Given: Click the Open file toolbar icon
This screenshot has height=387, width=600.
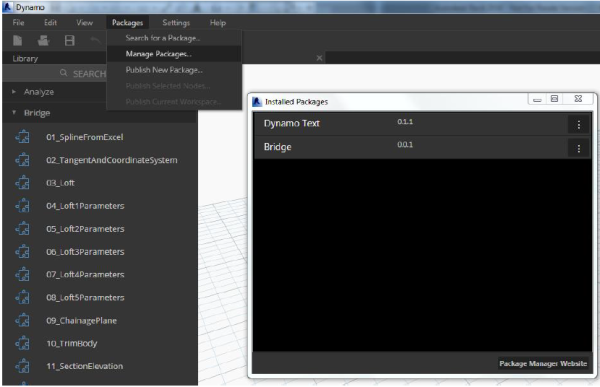Looking at the screenshot, I should point(43,40).
